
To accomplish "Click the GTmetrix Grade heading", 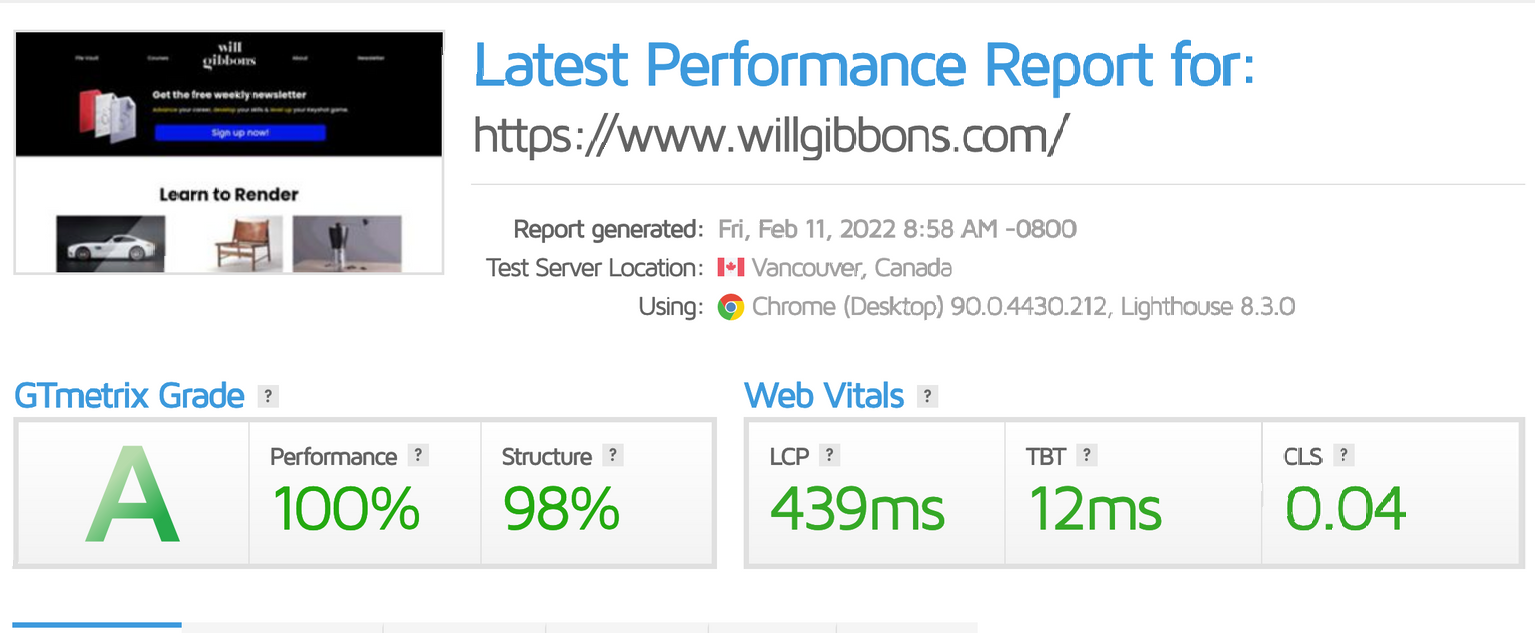I will pyautogui.click(x=129, y=396).
